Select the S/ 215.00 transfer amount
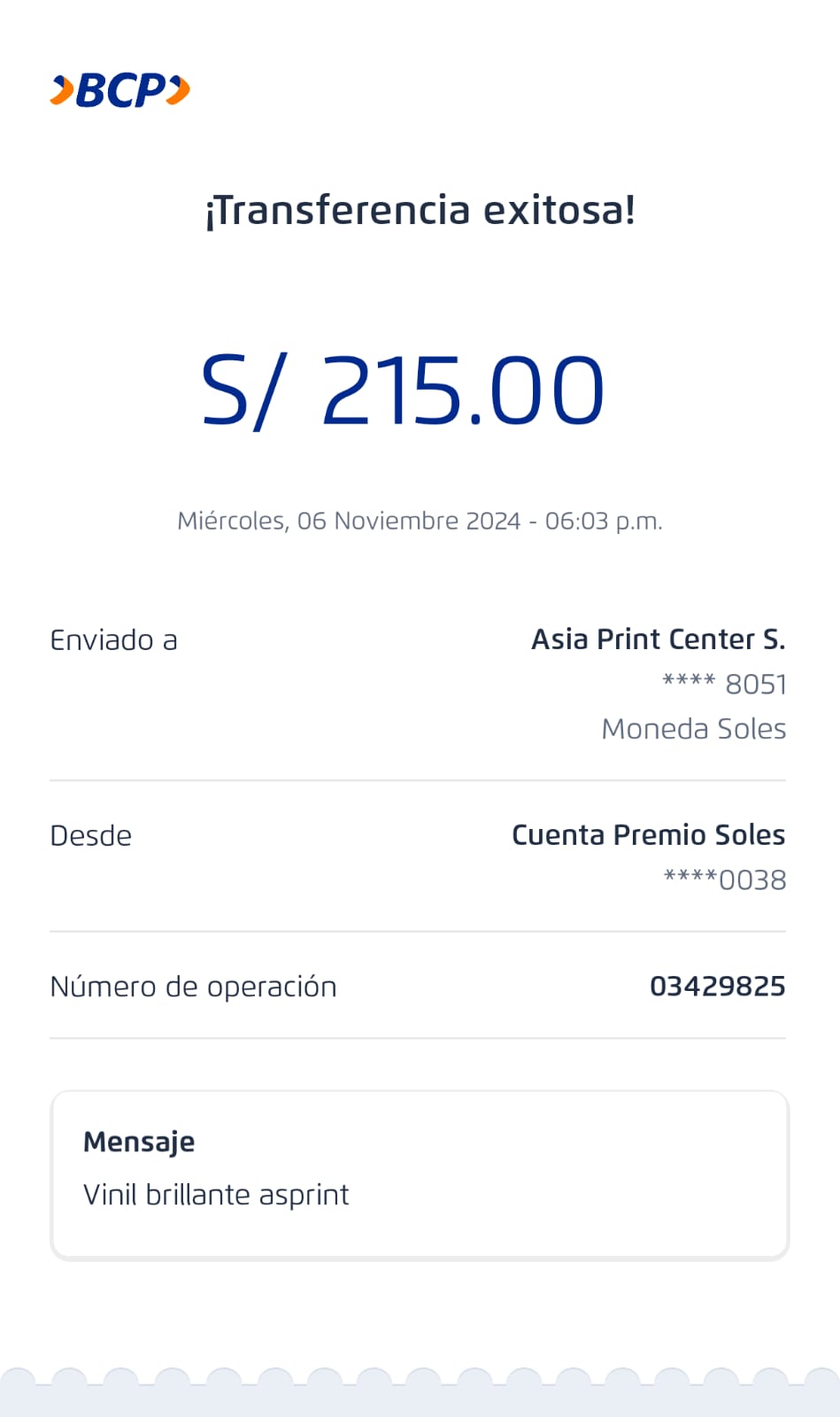Screen dimensions: 840x1417 403,391
